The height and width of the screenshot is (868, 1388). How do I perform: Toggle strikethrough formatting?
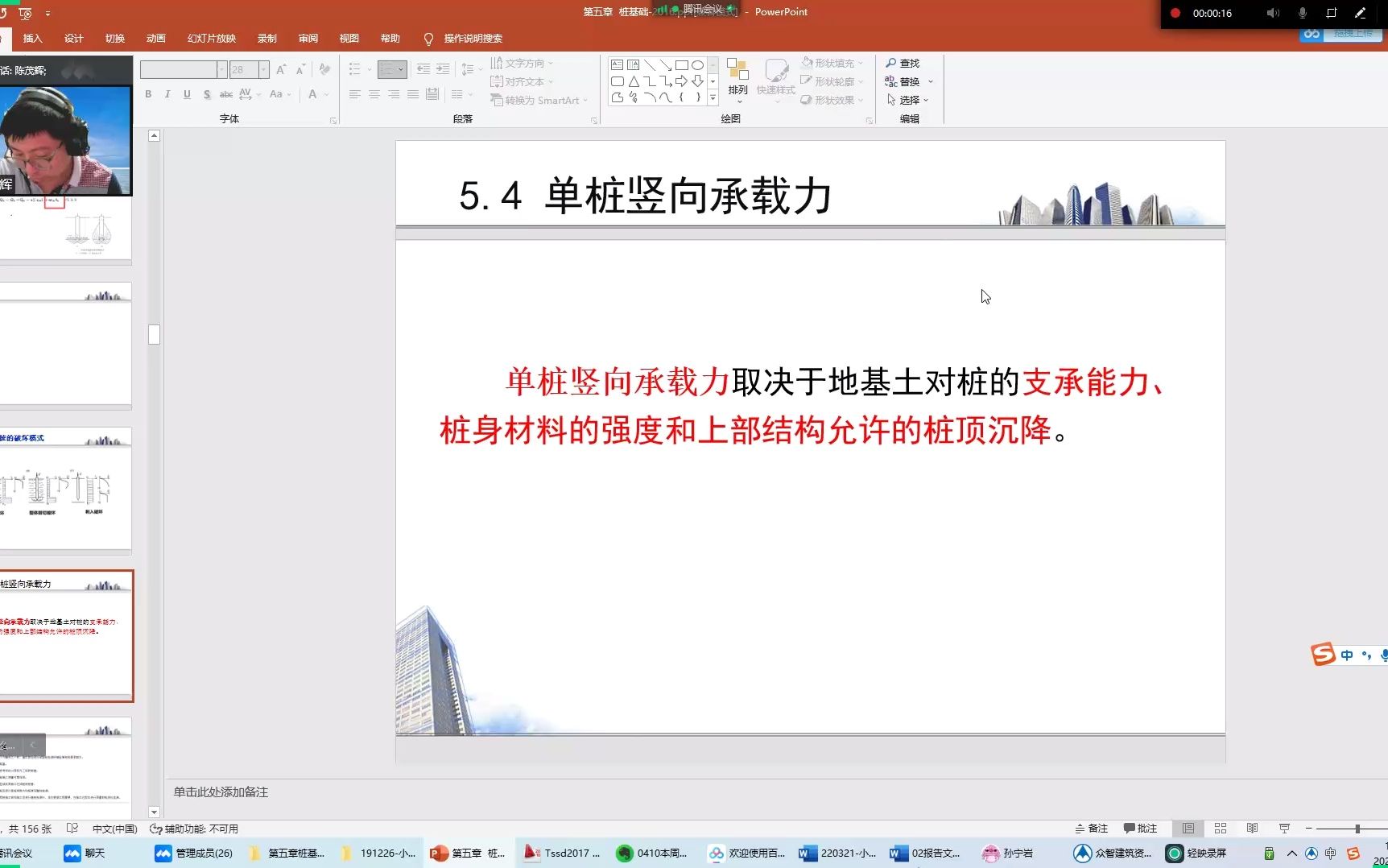(226, 94)
